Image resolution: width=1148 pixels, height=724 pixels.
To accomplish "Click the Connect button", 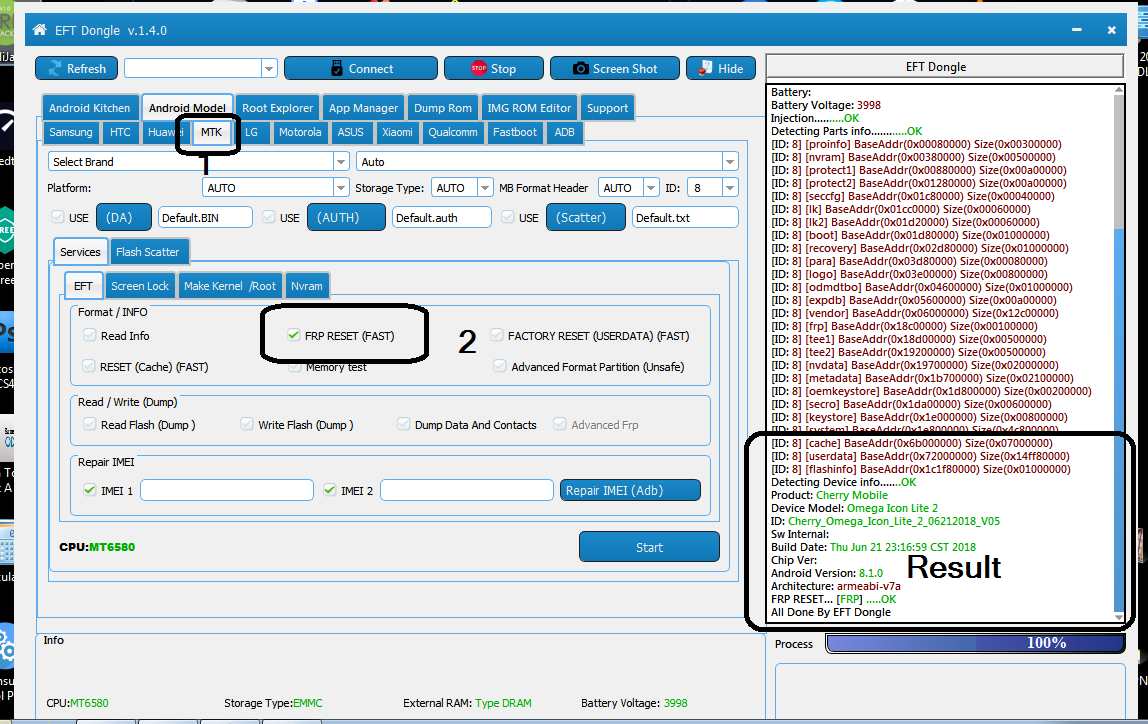I will coord(361,68).
